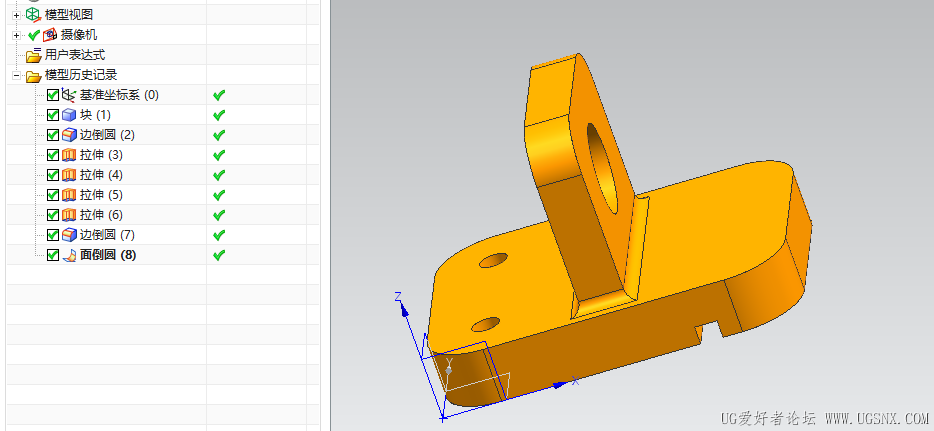Viewport: 934px width, 431px height.
Task: Click the 模型历史记录 folder icon
Action: 33,76
